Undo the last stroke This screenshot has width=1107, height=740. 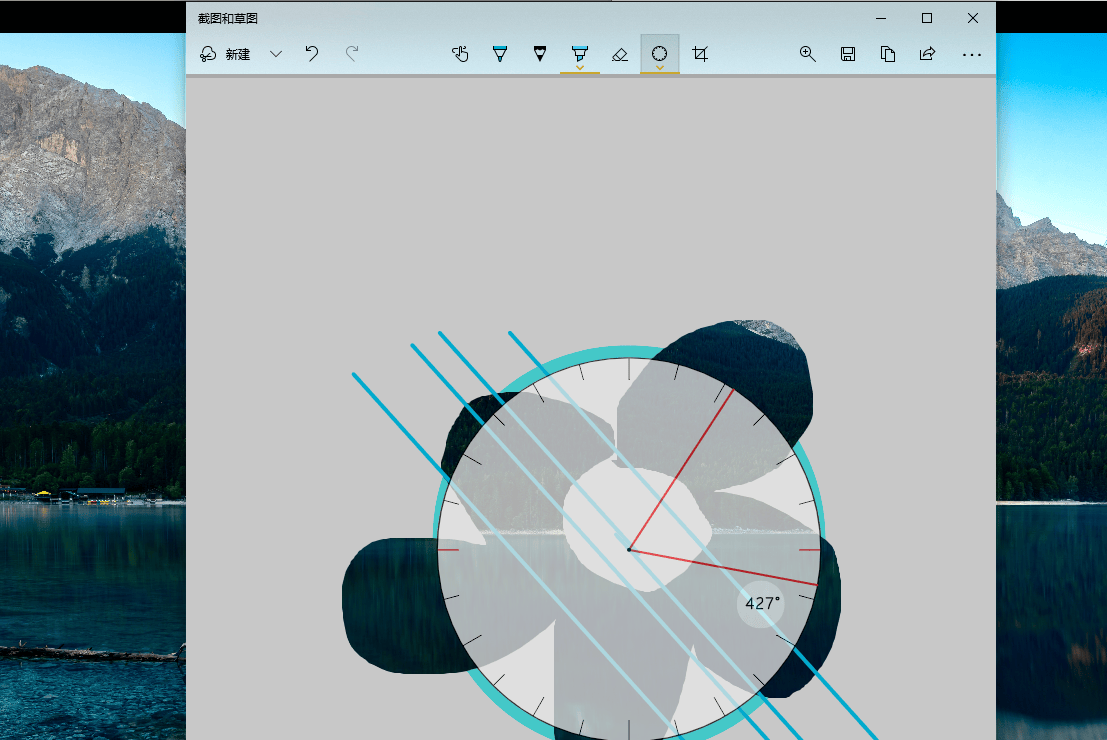pos(312,54)
